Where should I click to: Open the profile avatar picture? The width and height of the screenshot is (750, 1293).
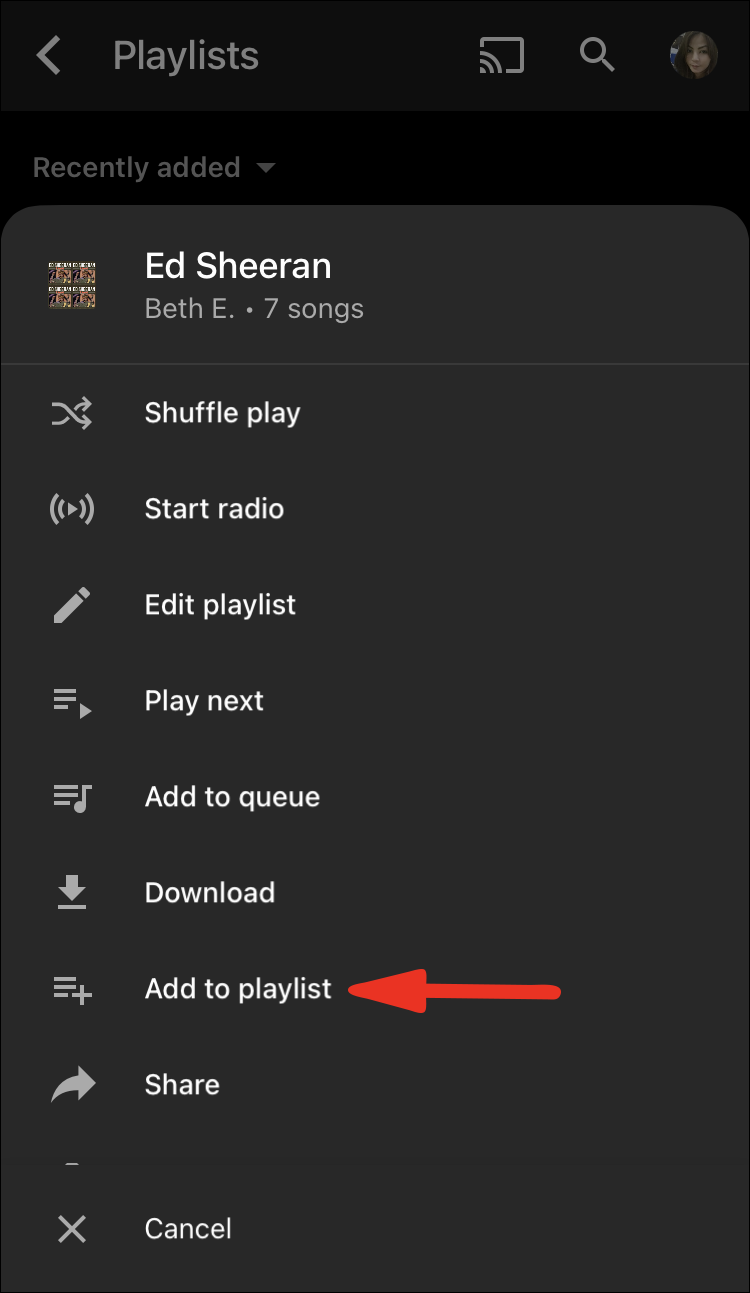693,56
